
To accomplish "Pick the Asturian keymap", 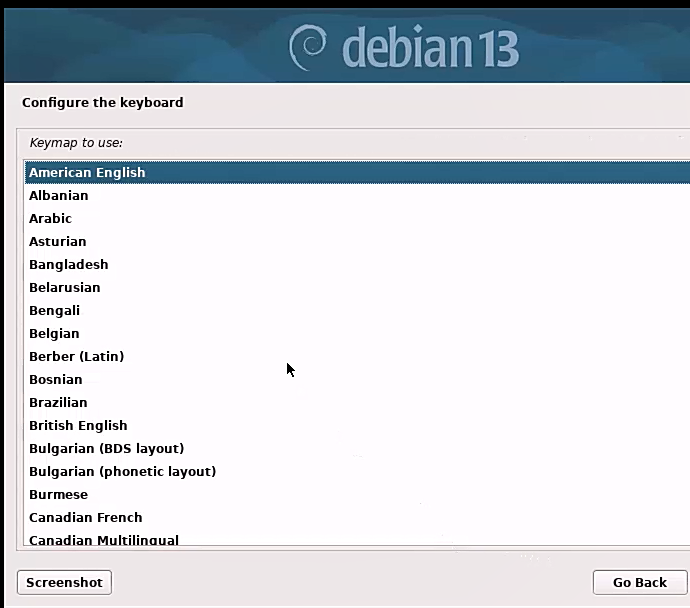I will [x=57, y=241].
